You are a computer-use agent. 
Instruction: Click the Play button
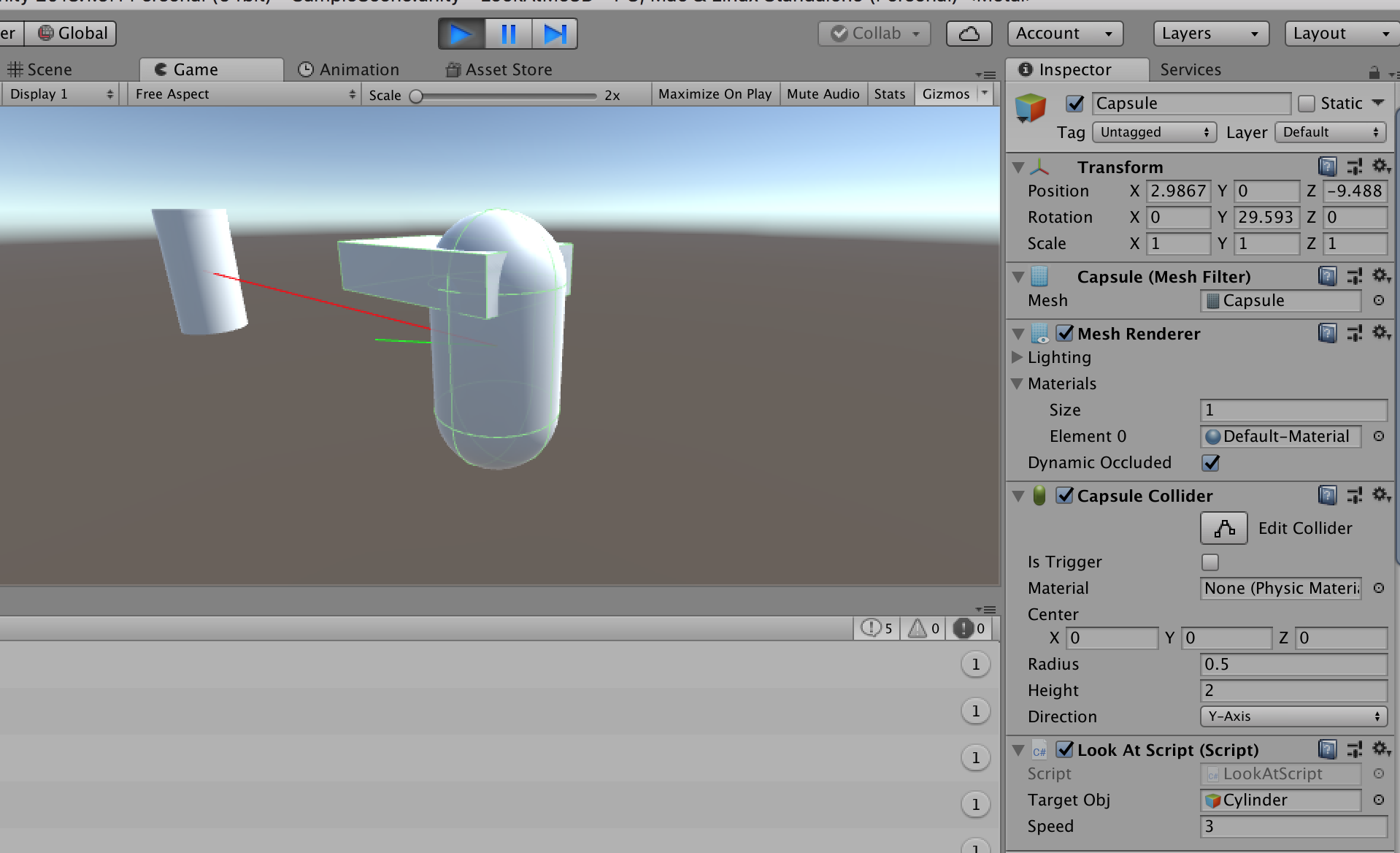(x=461, y=34)
